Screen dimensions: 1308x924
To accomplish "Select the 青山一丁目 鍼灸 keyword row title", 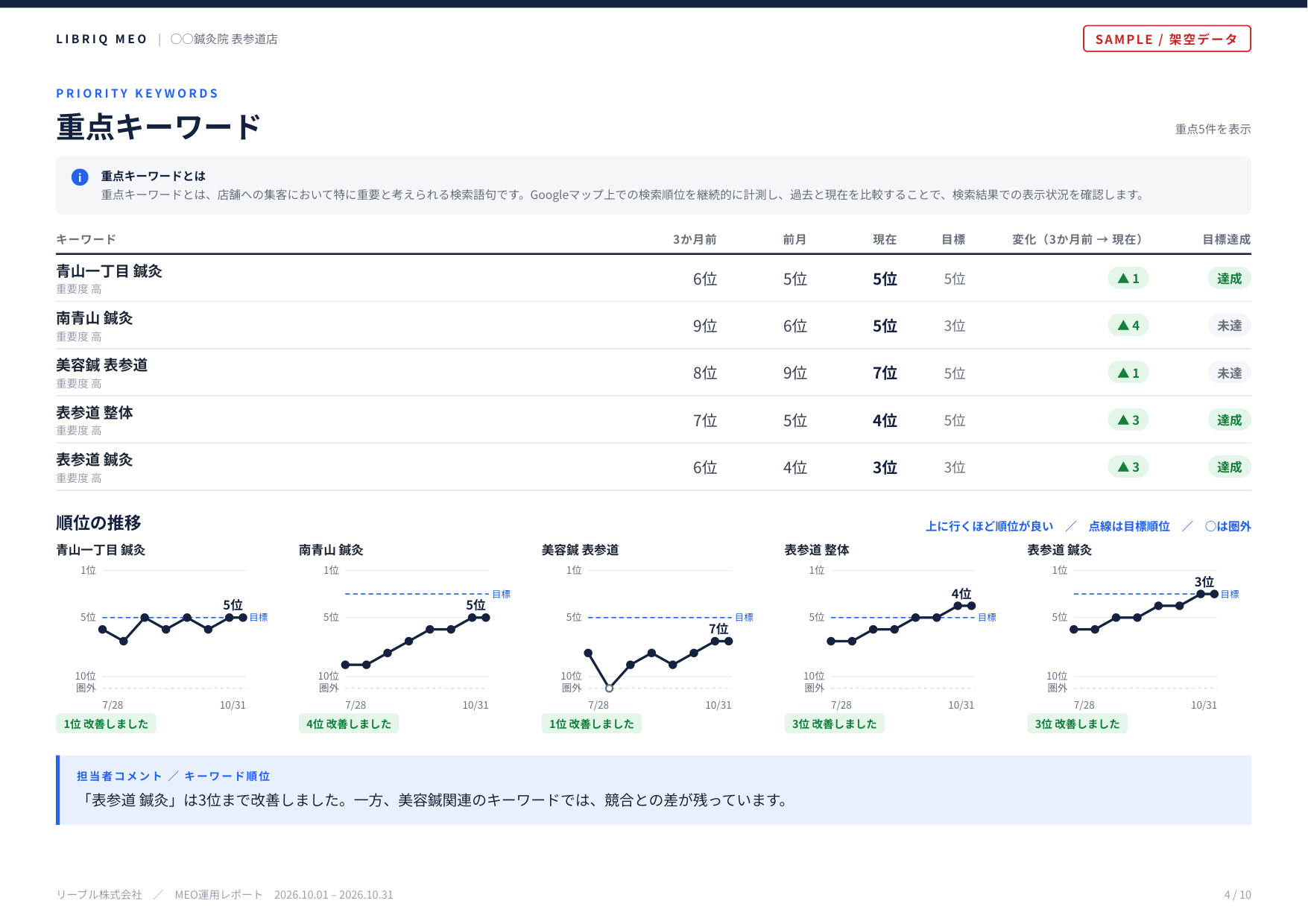I will pos(109,271).
